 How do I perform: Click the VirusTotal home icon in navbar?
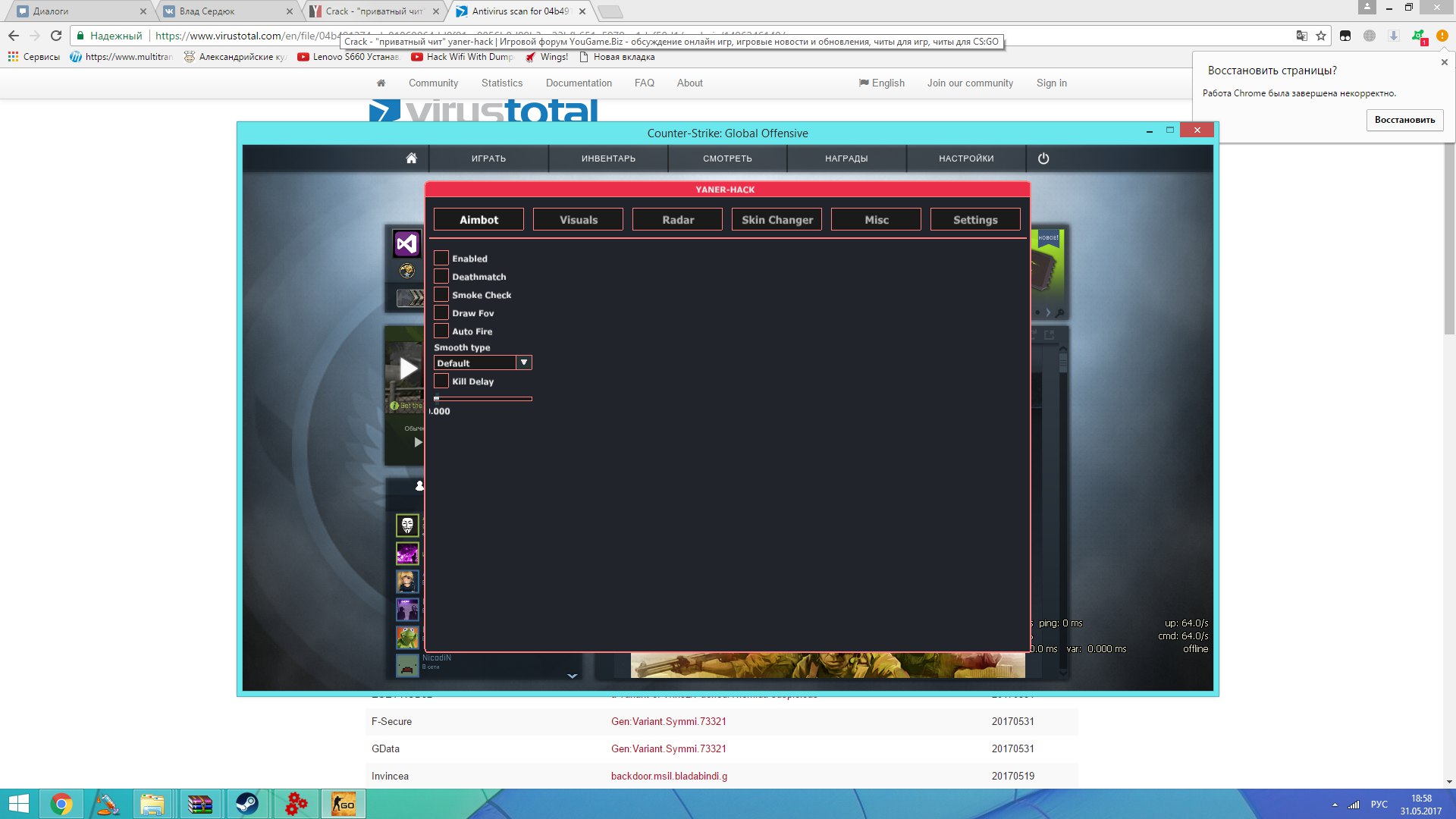click(x=381, y=83)
